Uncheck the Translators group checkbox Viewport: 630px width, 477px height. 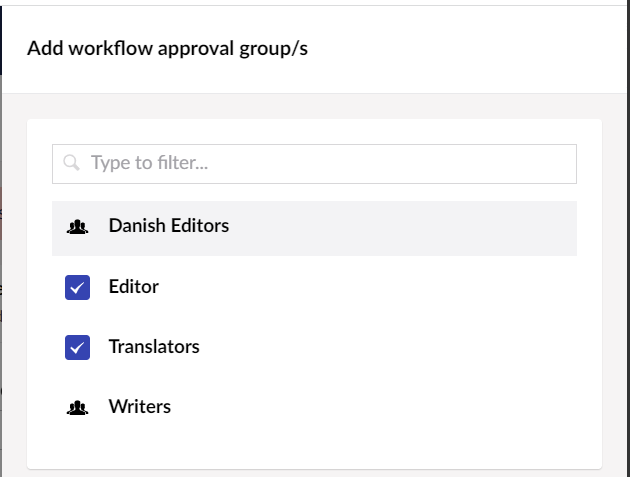pyautogui.click(x=78, y=347)
